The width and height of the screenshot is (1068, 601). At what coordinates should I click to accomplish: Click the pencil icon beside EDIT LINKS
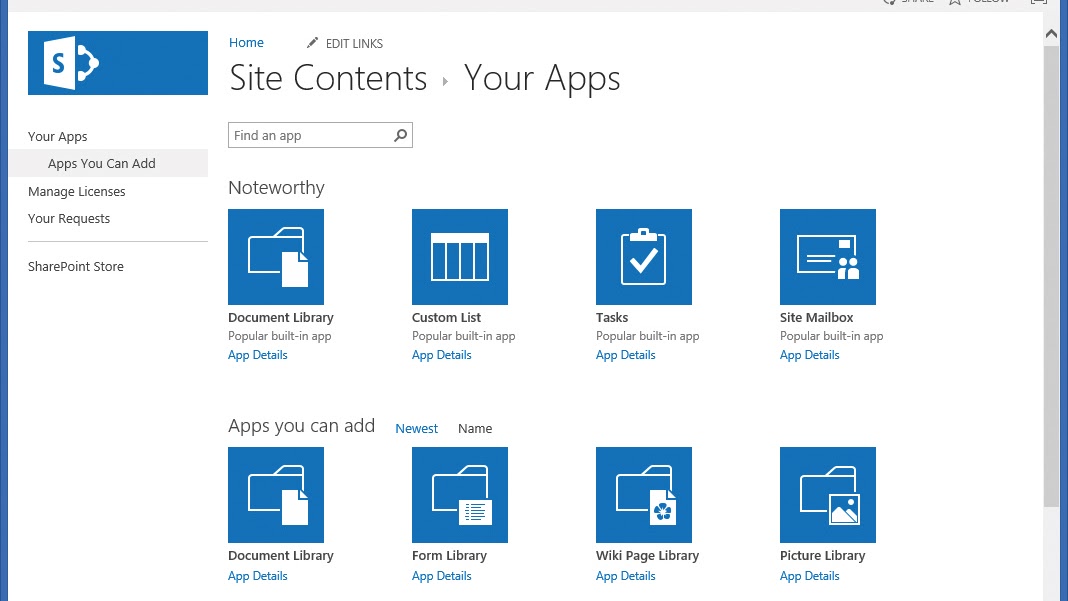coord(312,43)
